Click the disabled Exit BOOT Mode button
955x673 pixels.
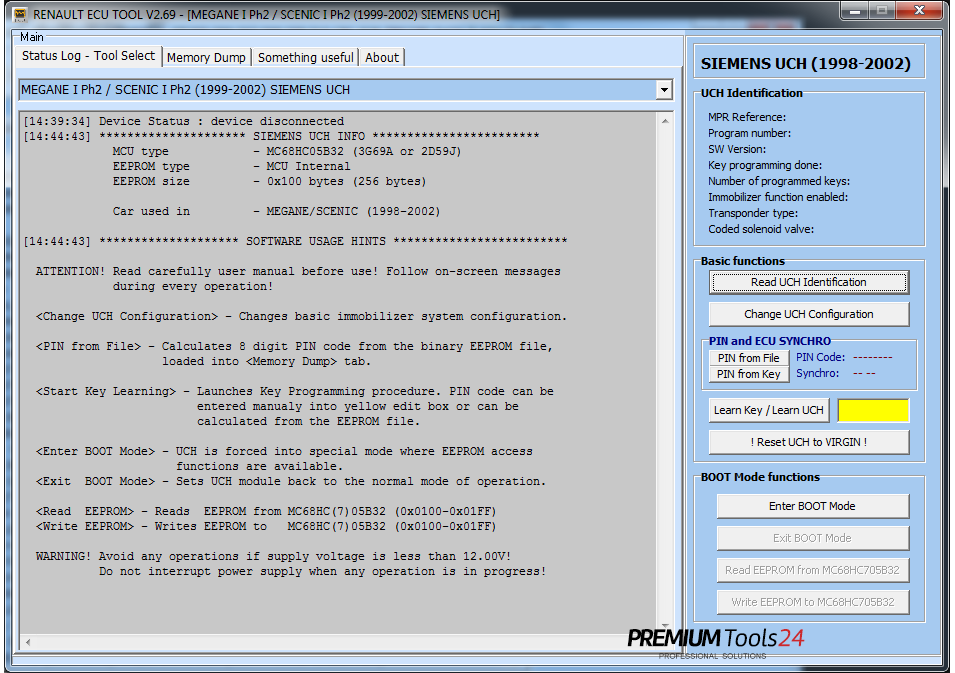coord(812,538)
